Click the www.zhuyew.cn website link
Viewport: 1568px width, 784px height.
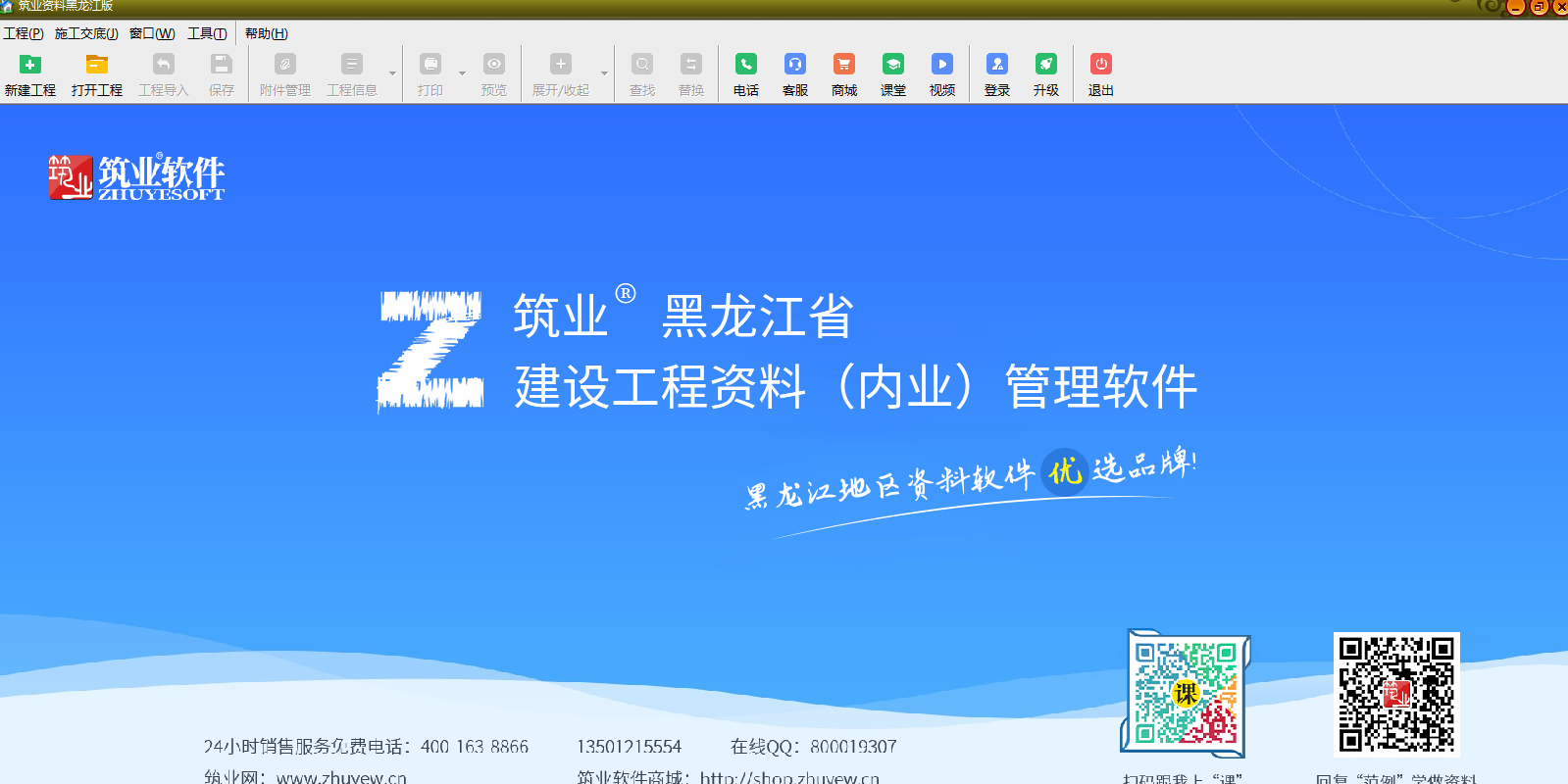pos(341,777)
